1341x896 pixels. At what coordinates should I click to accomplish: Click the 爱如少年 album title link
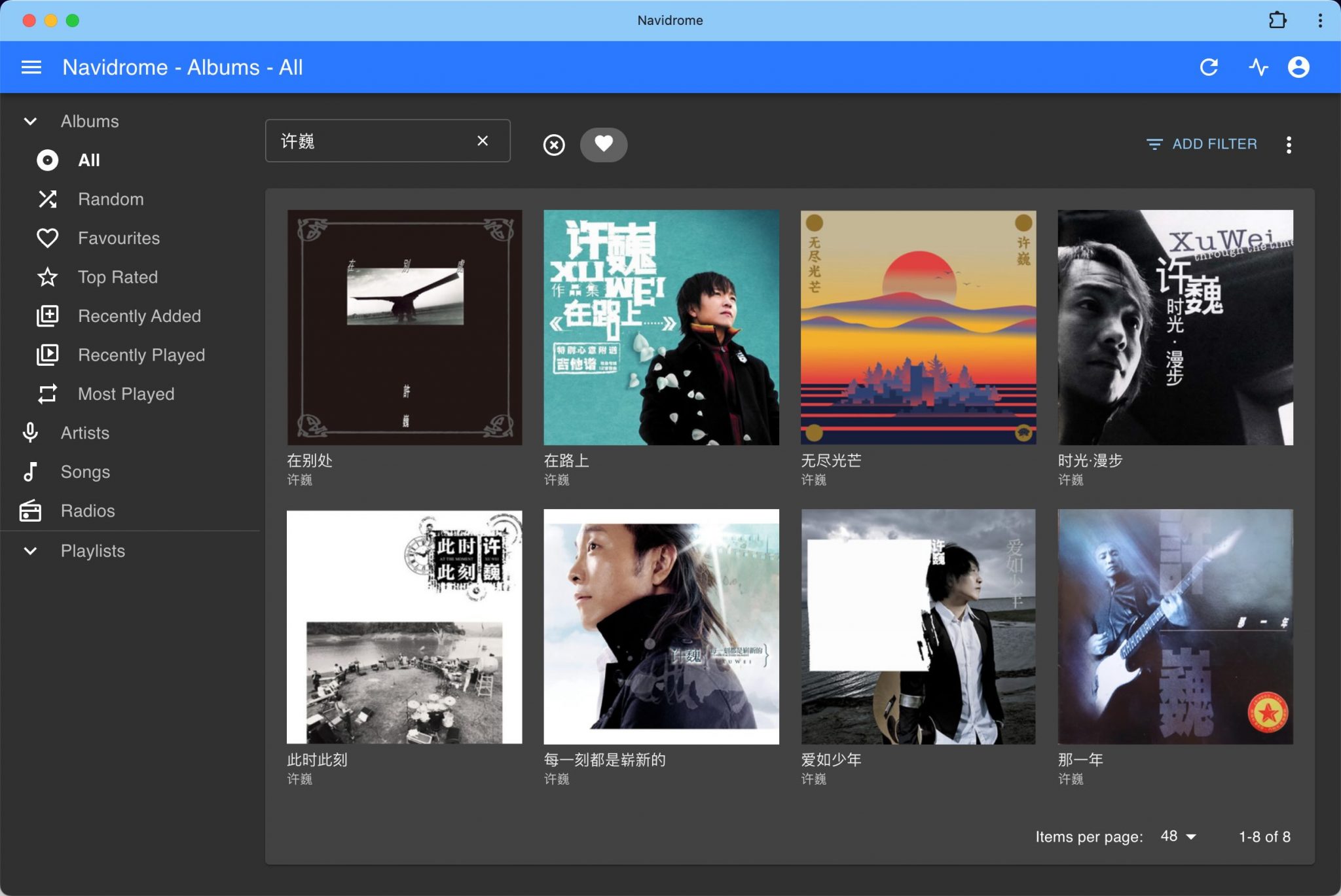click(x=831, y=760)
